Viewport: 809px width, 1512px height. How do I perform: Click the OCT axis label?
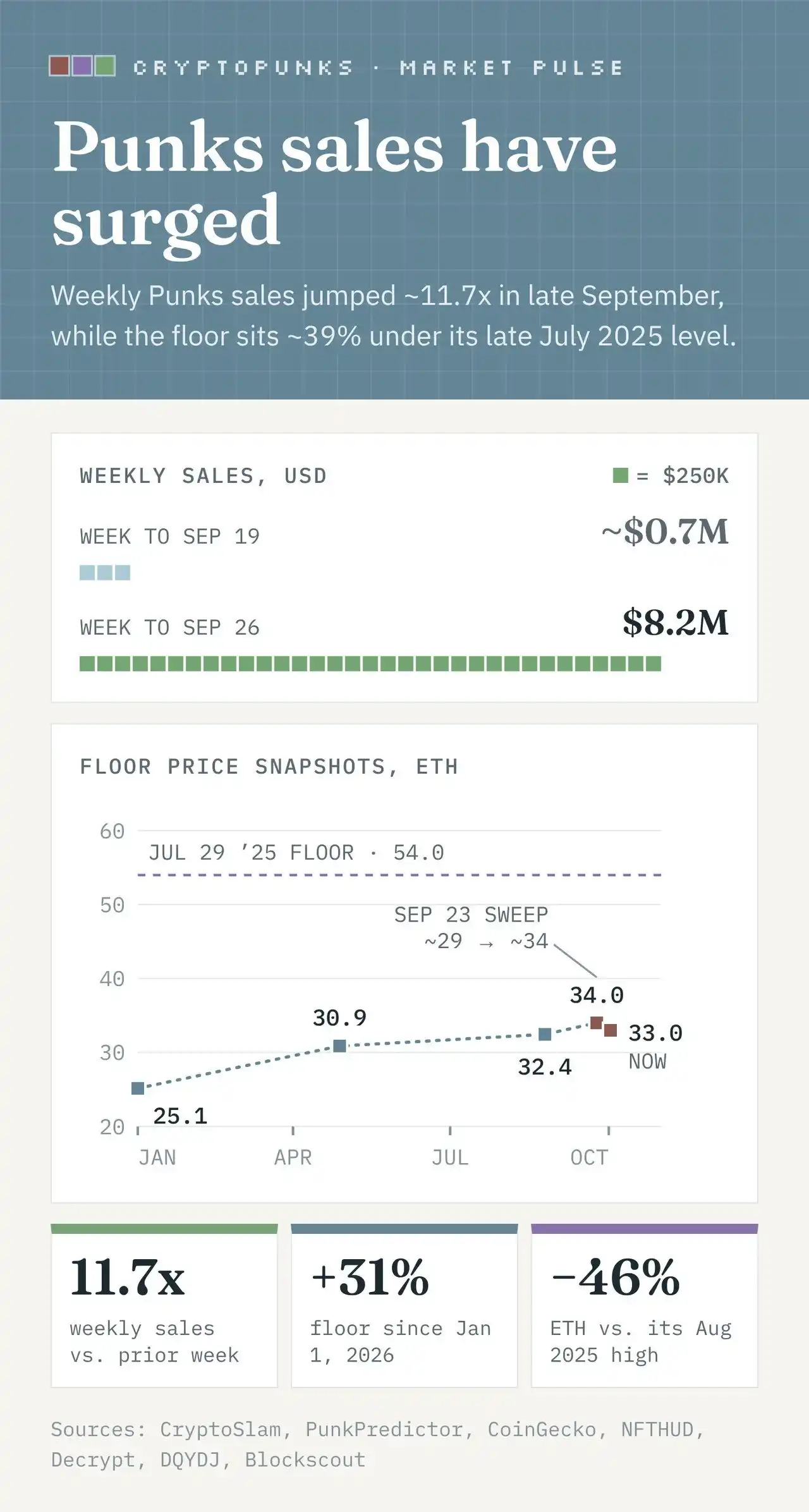[x=589, y=1157]
